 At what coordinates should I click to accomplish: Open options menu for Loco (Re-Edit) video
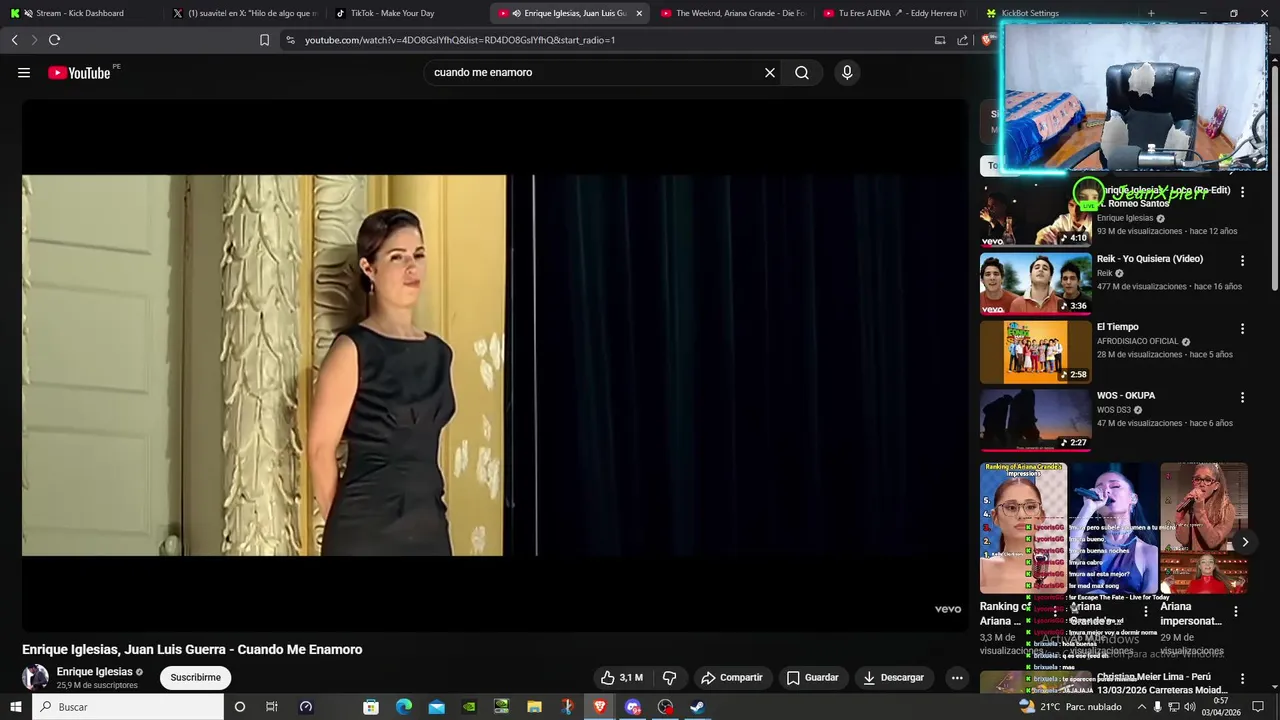[x=1243, y=191]
